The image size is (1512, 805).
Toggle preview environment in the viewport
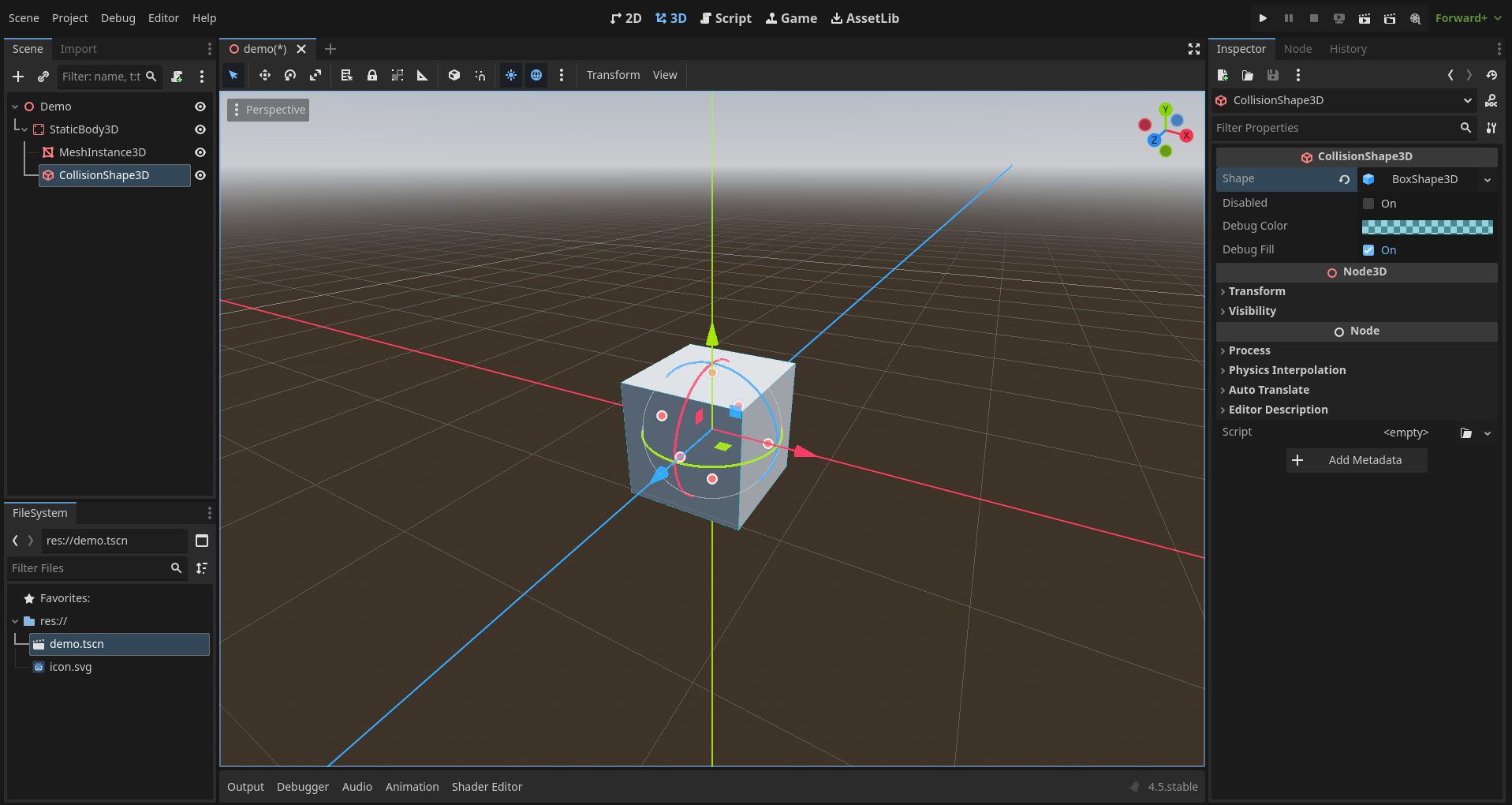click(536, 75)
